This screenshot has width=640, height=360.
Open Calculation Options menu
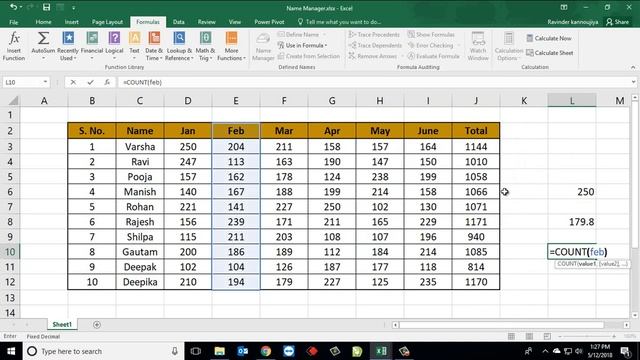click(509, 46)
